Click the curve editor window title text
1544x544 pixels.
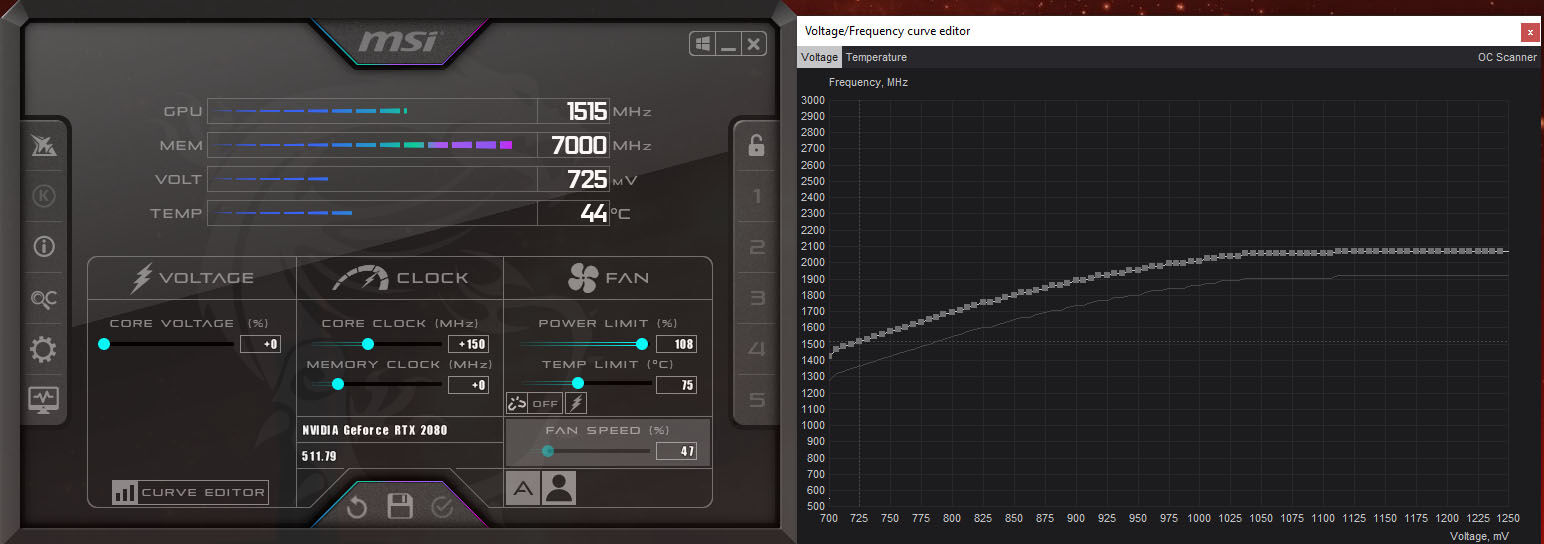[887, 31]
